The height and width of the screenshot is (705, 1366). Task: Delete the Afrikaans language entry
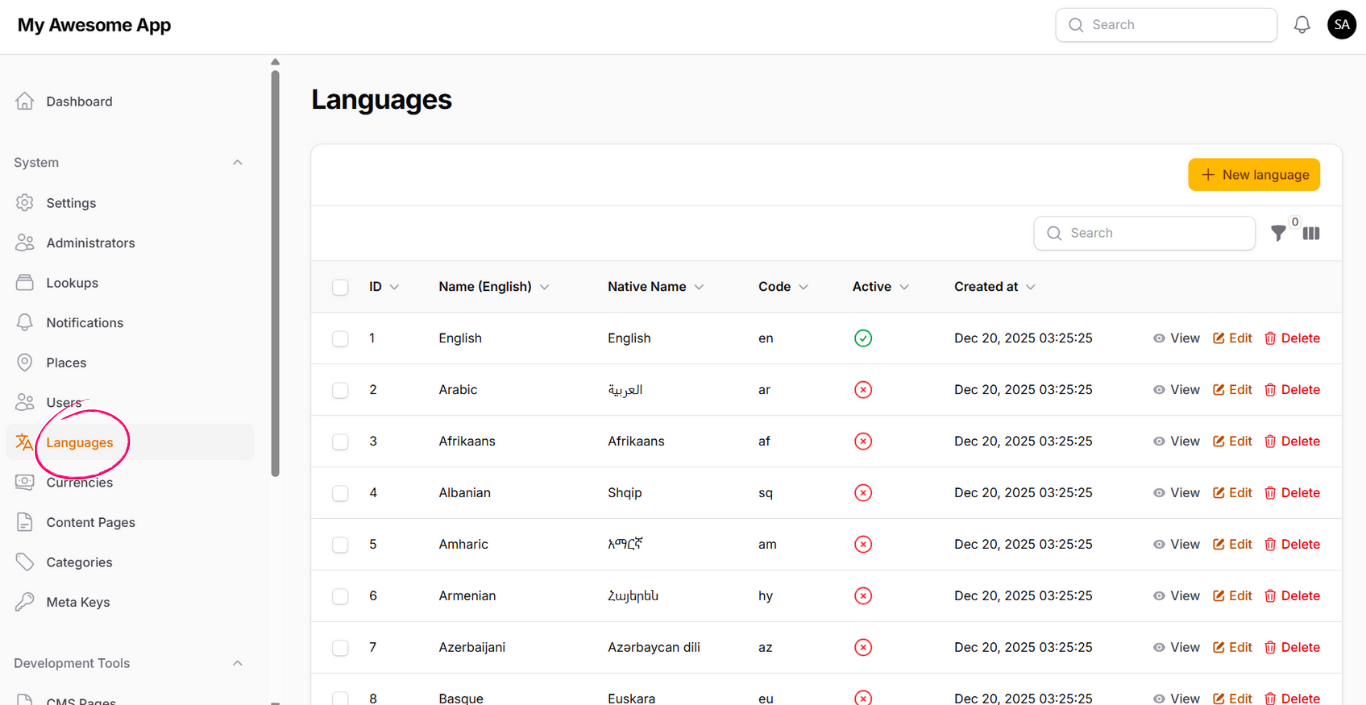tap(1292, 441)
